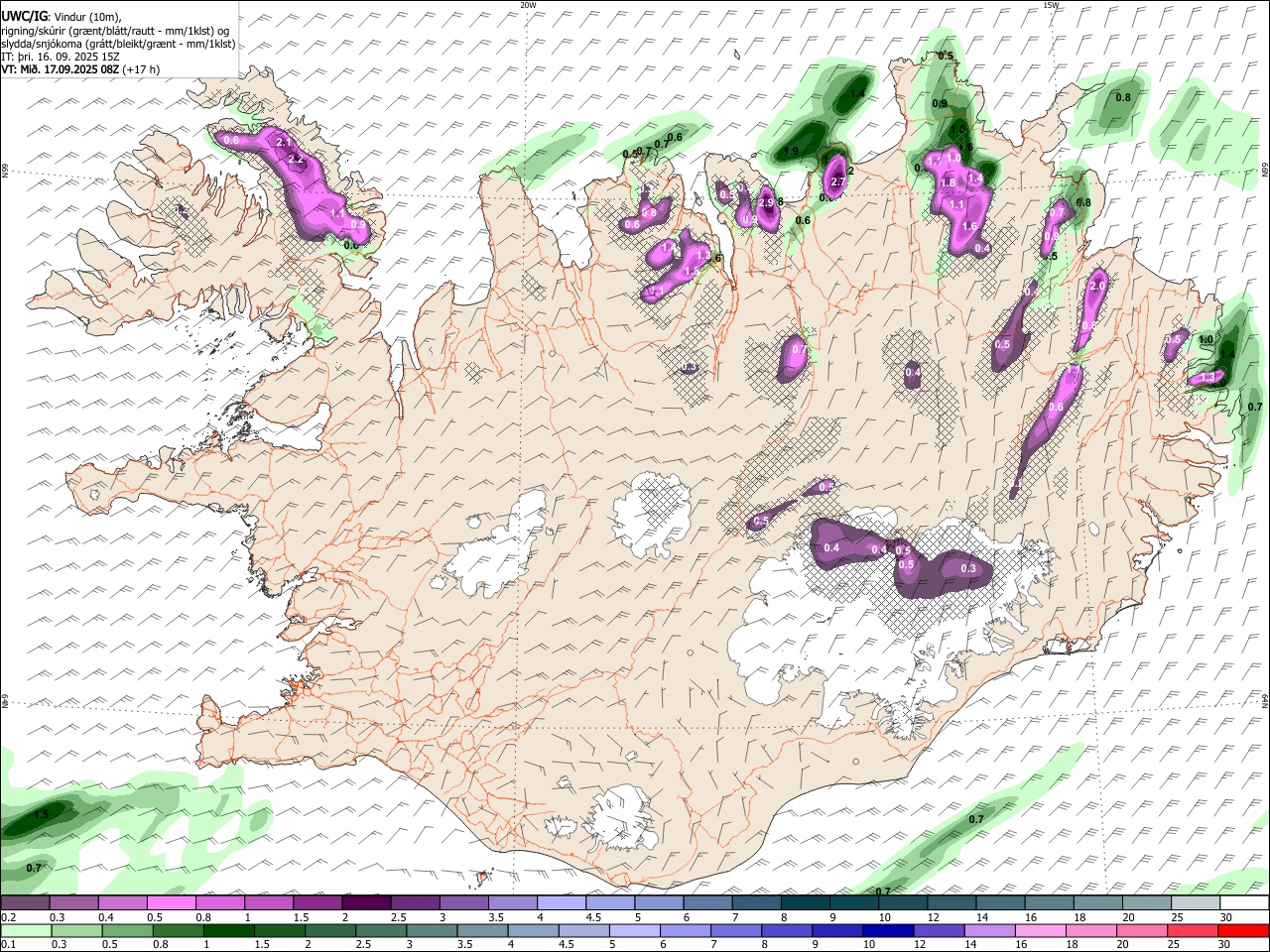Pick the rain-scale swatch starting at 0.5
1270x952 pixels.
click(127, 931)
